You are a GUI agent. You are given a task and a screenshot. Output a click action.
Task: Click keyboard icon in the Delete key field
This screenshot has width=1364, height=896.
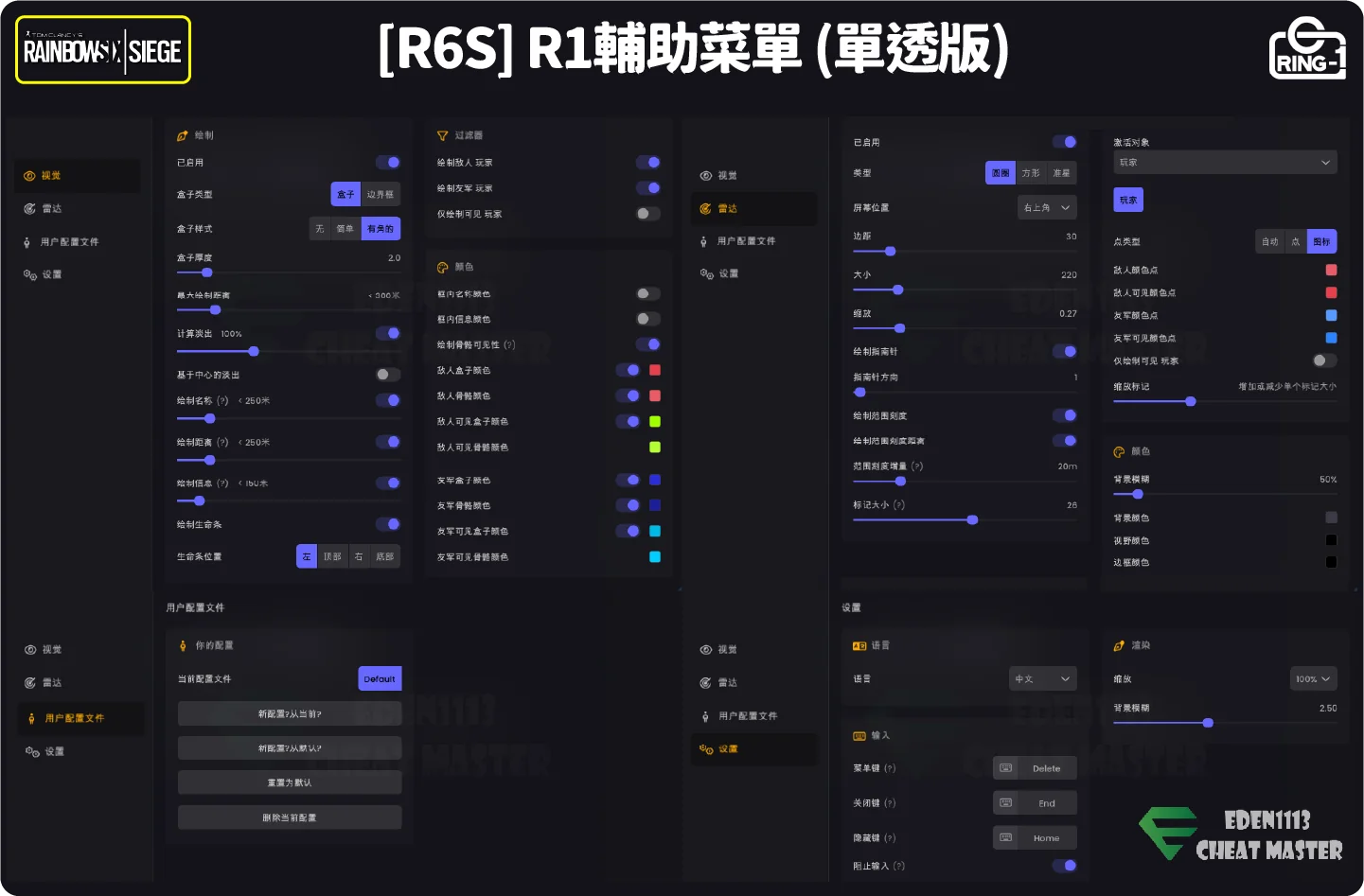[x=1006, y=768]
